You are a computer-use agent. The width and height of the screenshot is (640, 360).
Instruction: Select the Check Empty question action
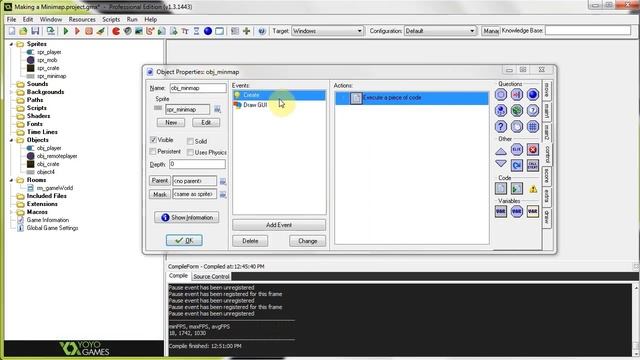(x=501, y=94)
